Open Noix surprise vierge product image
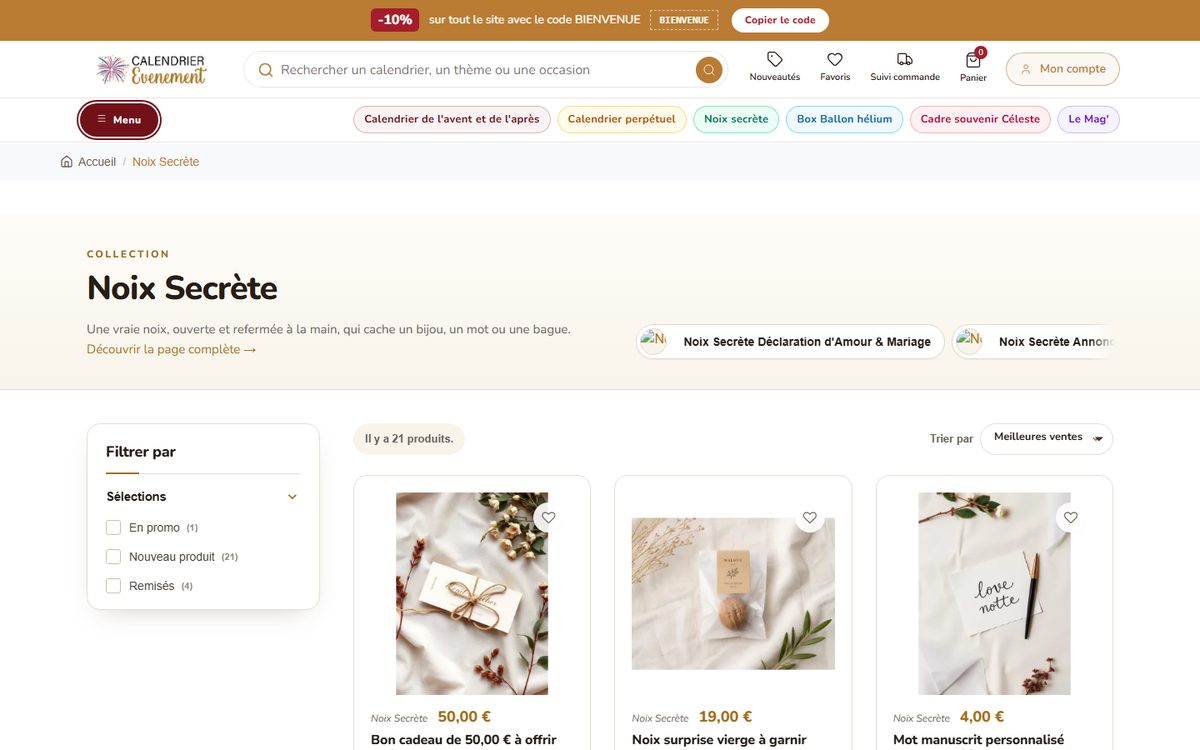 [x=733, y=594]
